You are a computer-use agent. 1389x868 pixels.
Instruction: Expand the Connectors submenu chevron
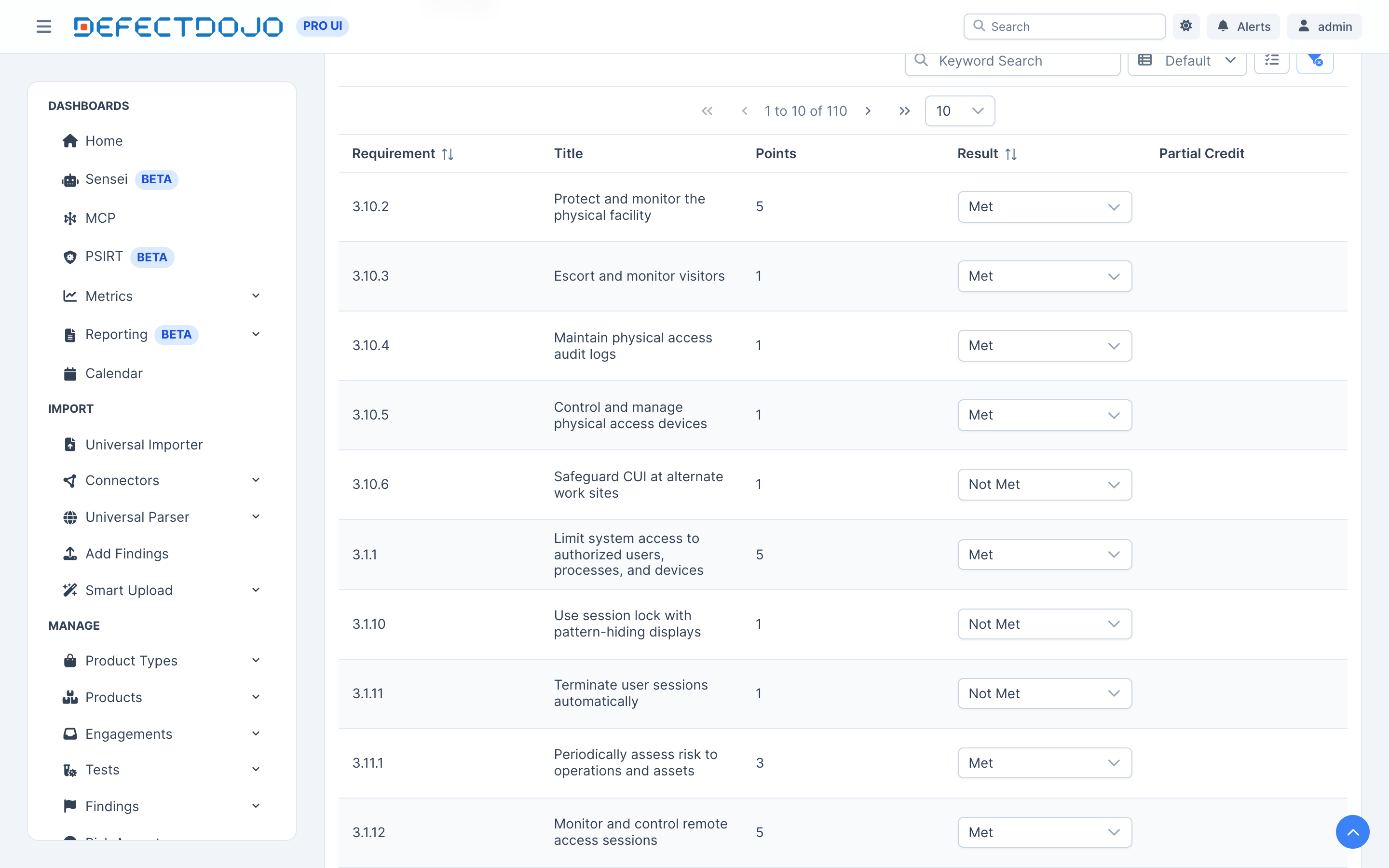pos(256,480)
